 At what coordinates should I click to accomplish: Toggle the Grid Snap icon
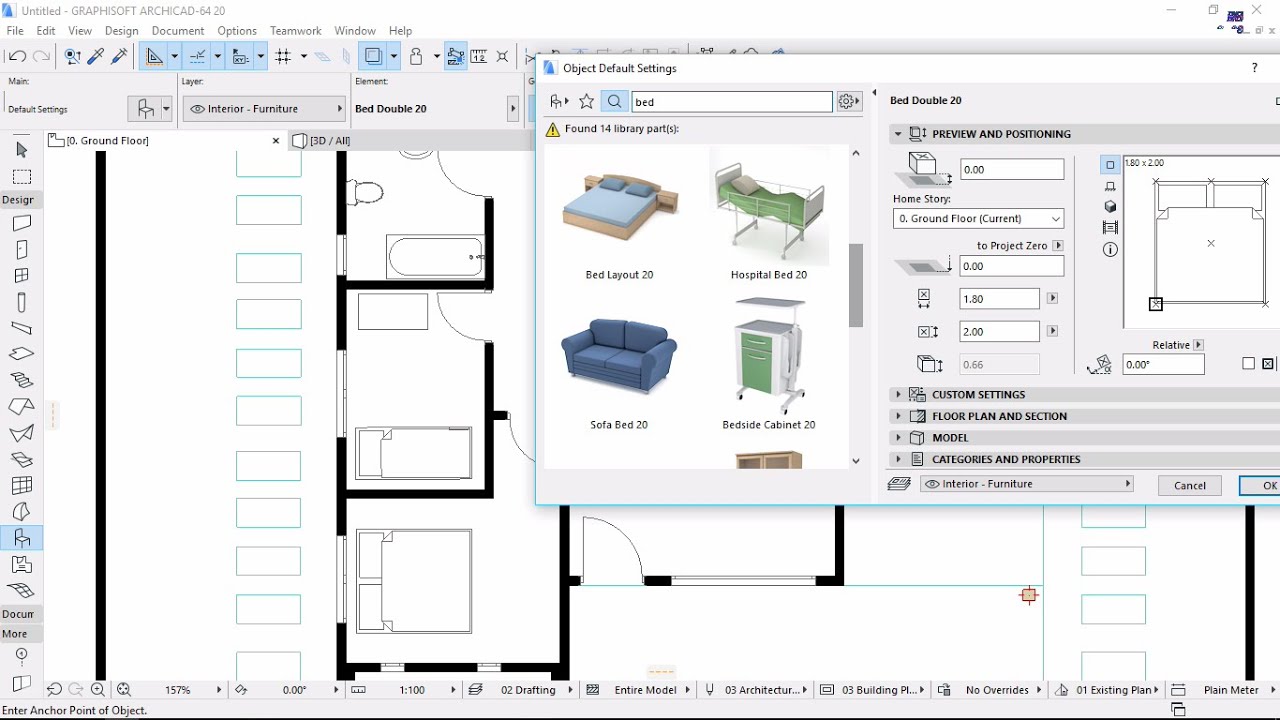tap(283, 57)
